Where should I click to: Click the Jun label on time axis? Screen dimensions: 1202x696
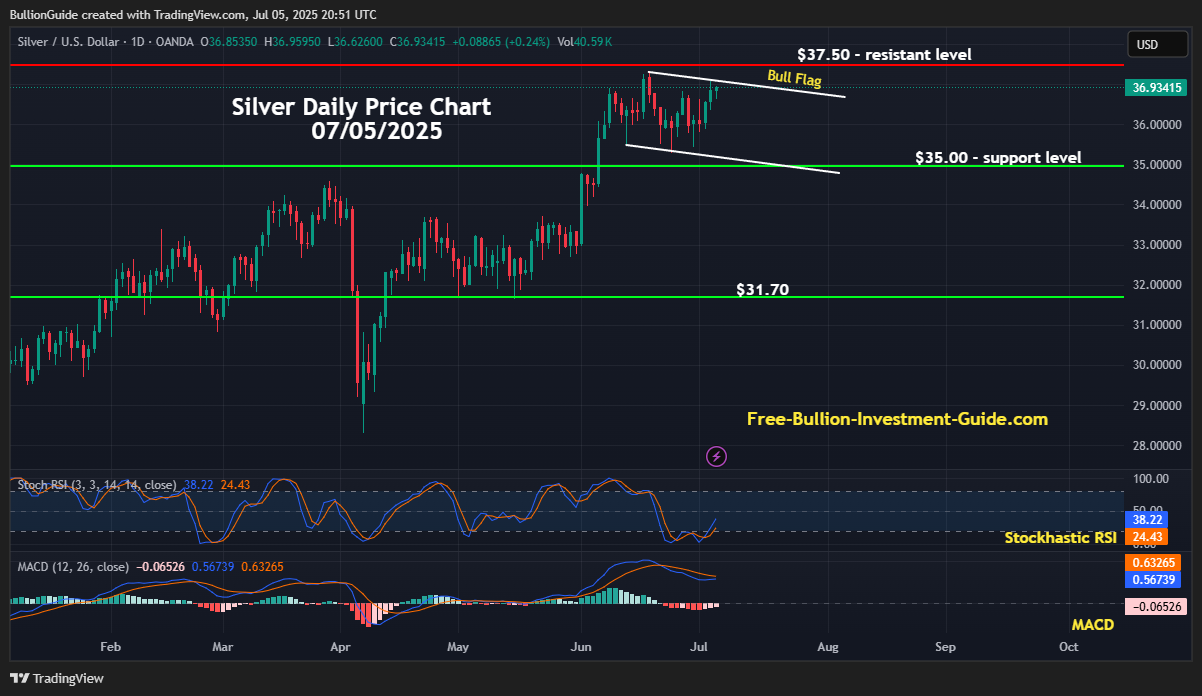point(580,647)
